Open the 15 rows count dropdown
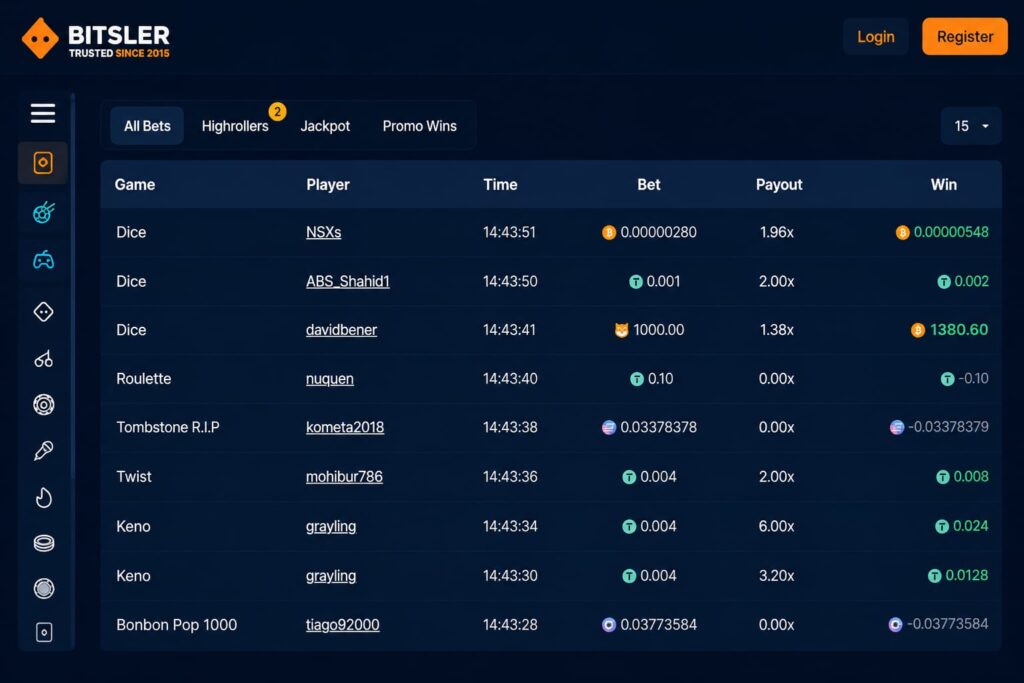The width and height of the screenshot is (1024, 683). tap(970, 126)
